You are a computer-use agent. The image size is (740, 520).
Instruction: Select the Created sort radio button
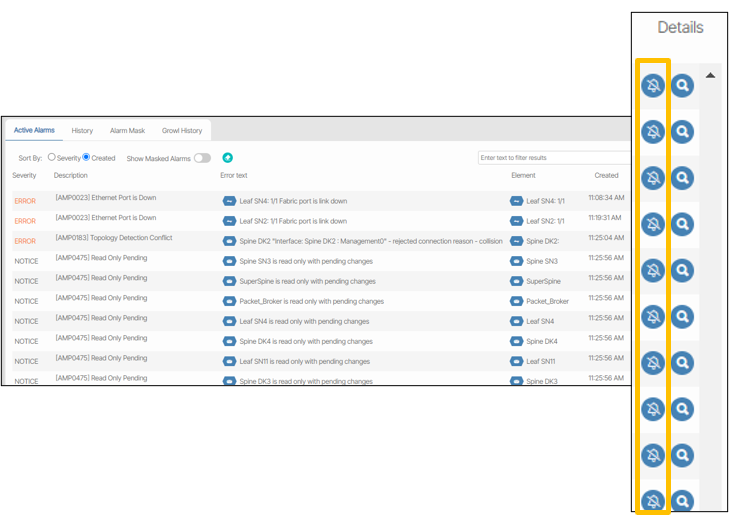(x=86, y=158)
